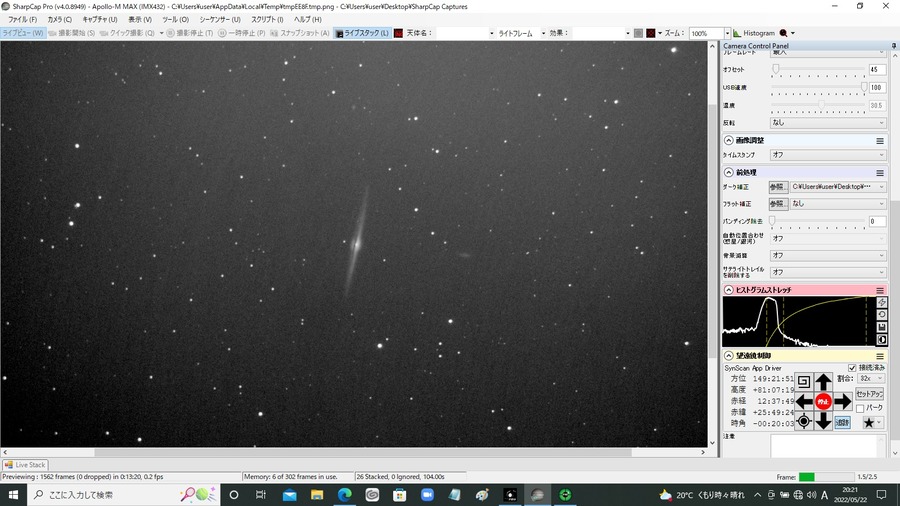The height and width of the screenshot is (506, 900).
Task: Open the ヒストグラムストレッチ section hamburger menu
Action: click(x=880, y=290)
